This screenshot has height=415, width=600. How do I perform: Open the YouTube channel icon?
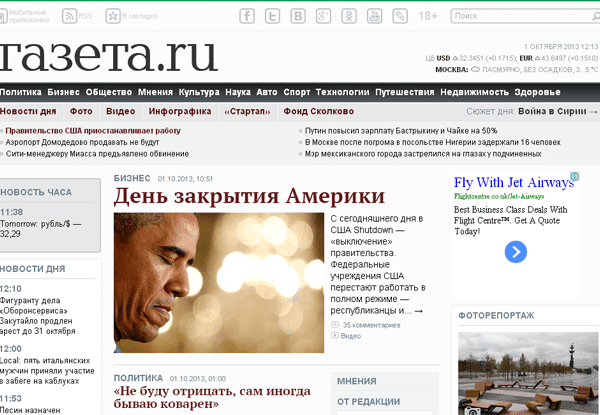click(x=374, y=16)
